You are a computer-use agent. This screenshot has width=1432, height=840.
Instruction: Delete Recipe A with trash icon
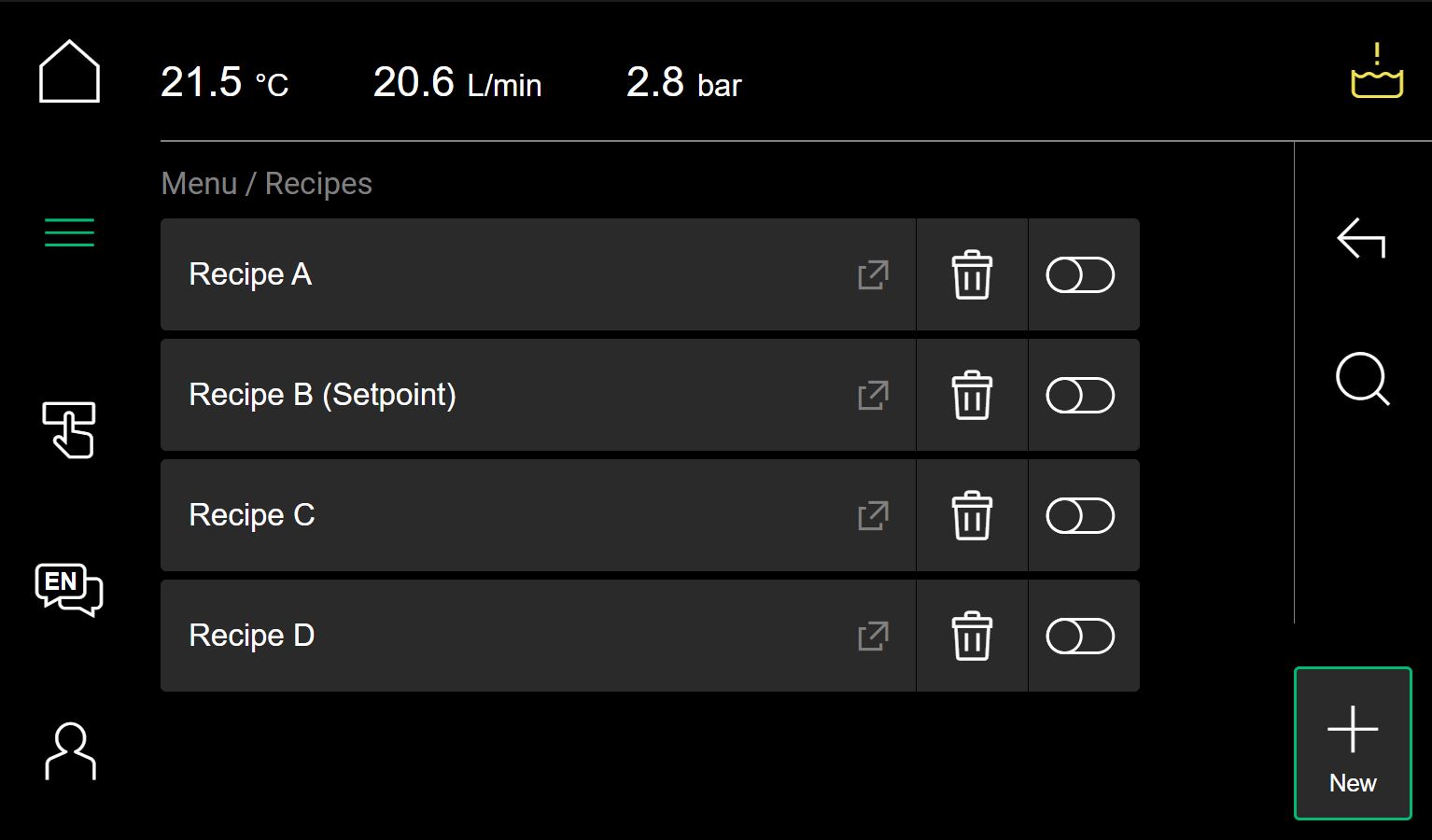point(972,274)
